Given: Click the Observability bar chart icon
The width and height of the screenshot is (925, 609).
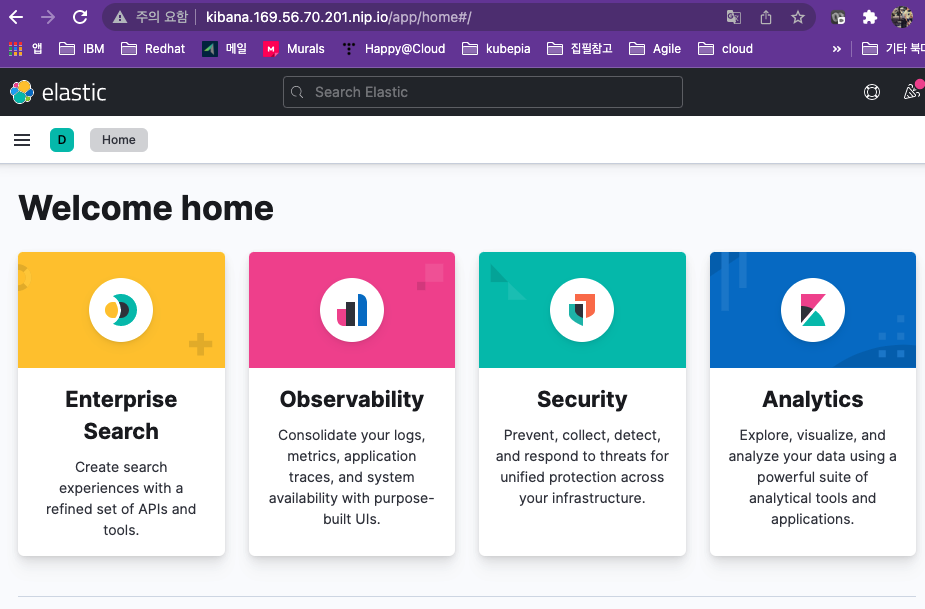Looking at the screenshot, I should click(x=352, y=310).
